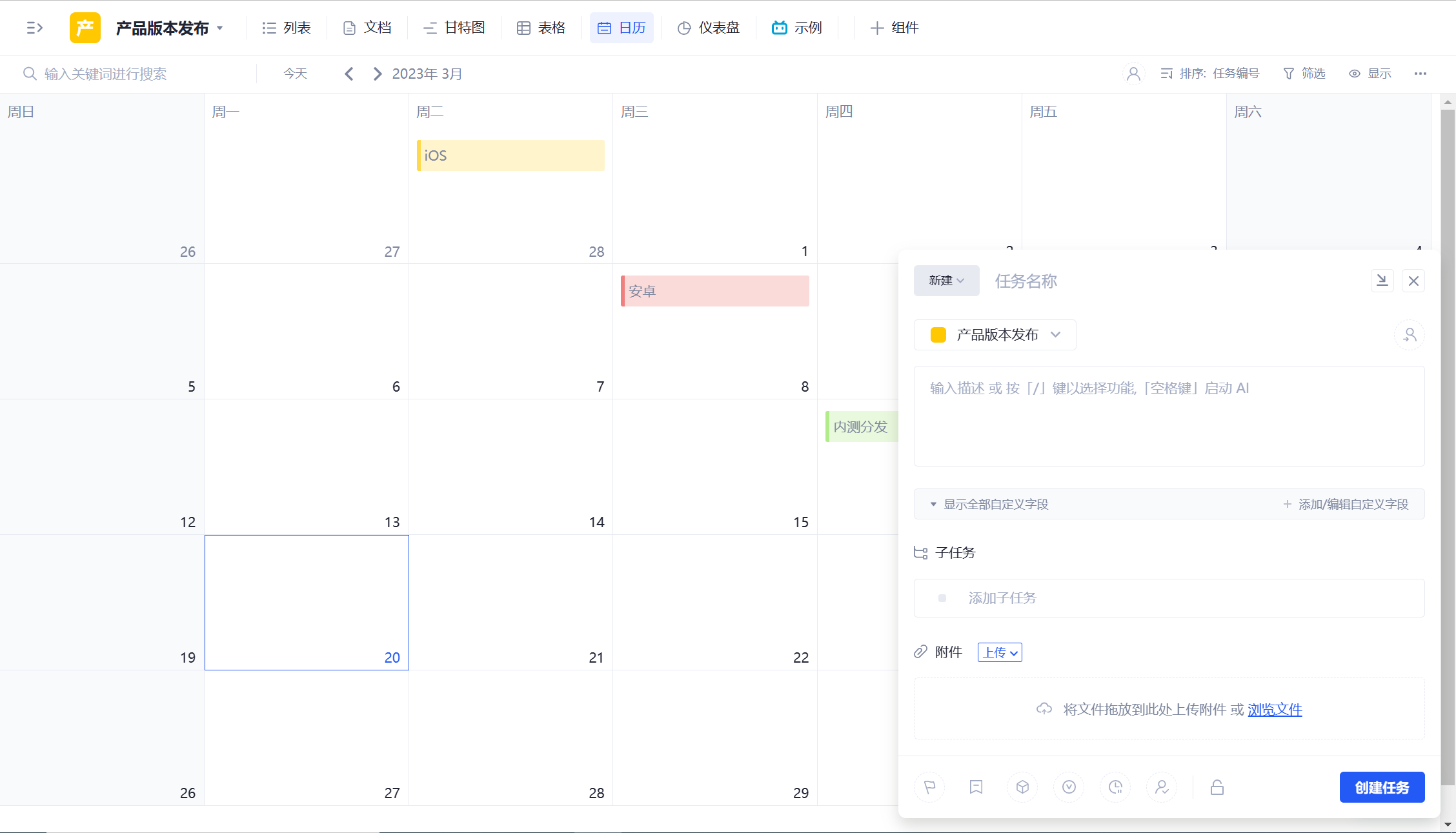Viewport: 1456px width, 833px height.
Task: Toggle 显示全部自定义字段 section
Action: coord(989,504)
